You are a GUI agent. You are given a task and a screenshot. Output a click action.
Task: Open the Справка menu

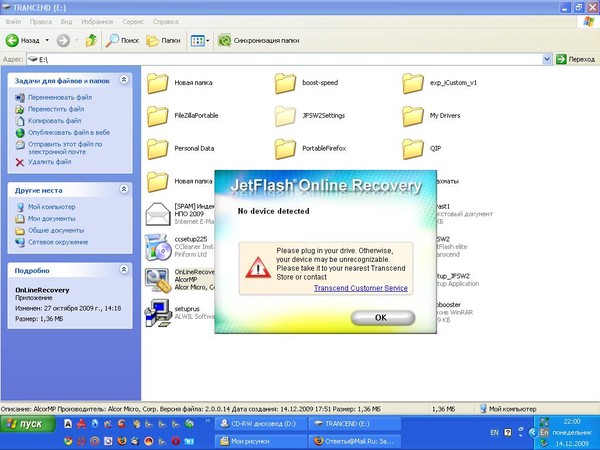[x=166, y=22]
